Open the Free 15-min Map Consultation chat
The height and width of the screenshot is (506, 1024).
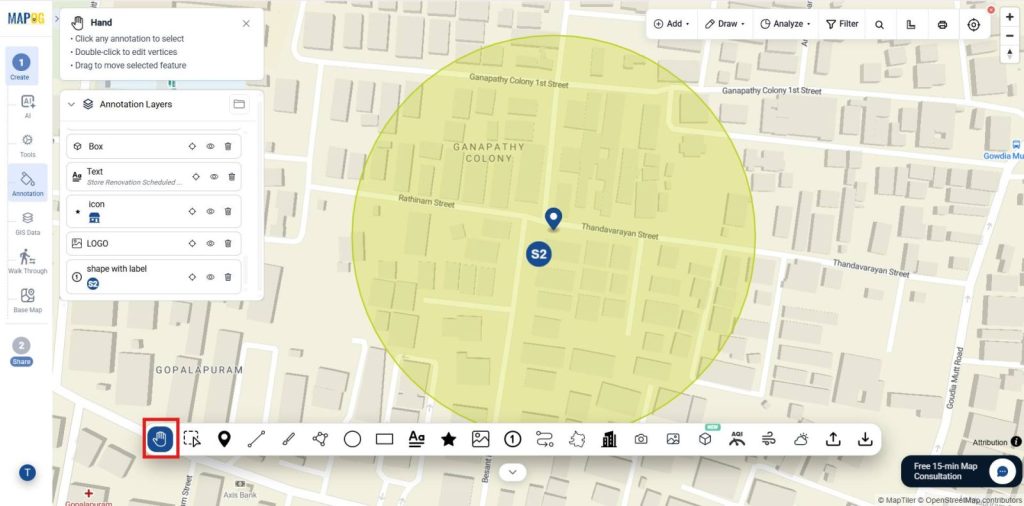point(961,471)
